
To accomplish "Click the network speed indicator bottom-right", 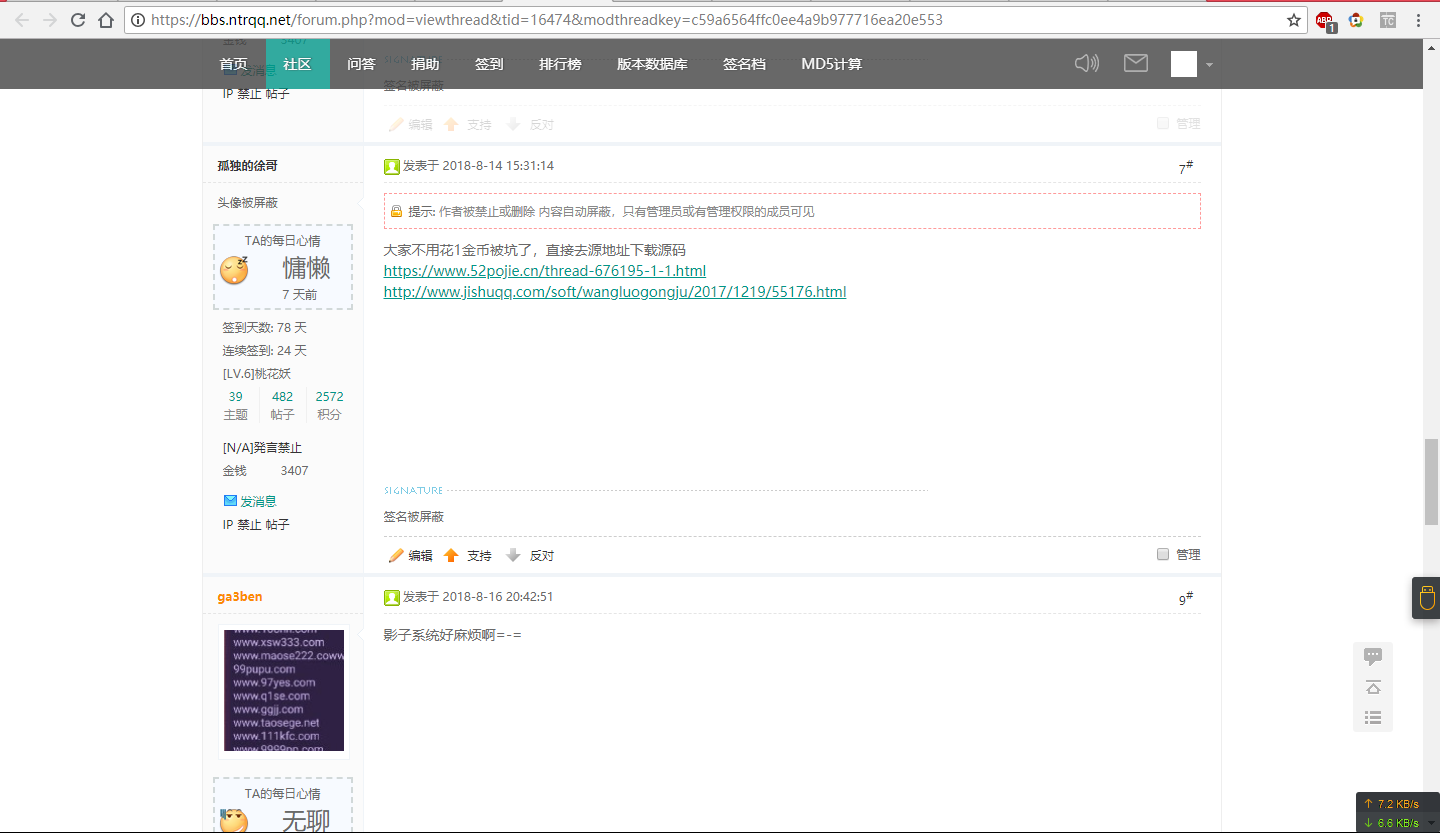I will [1397, 813].
